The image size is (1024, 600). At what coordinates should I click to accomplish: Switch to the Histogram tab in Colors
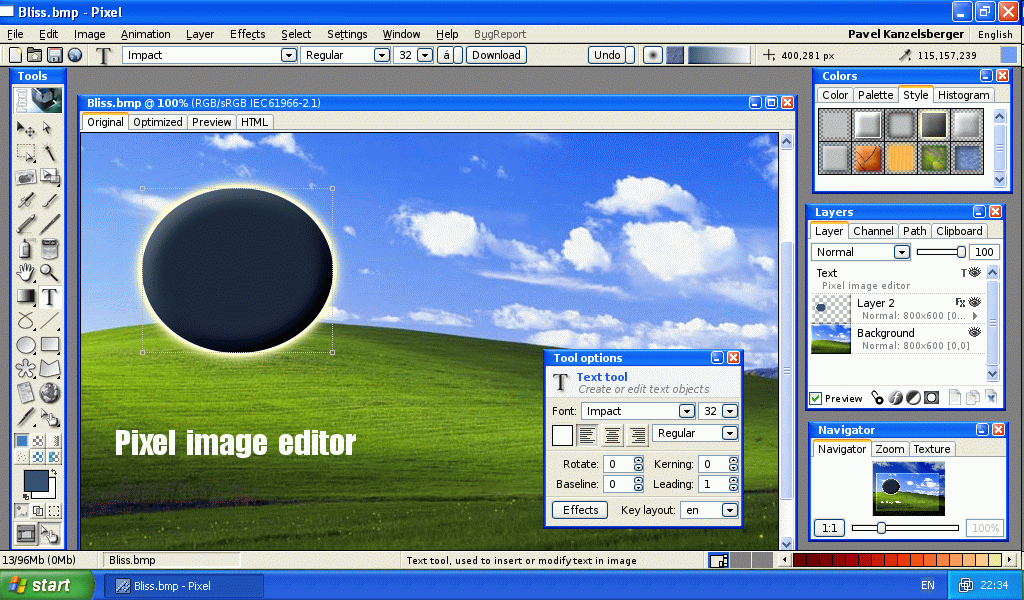tap(963, 95)
